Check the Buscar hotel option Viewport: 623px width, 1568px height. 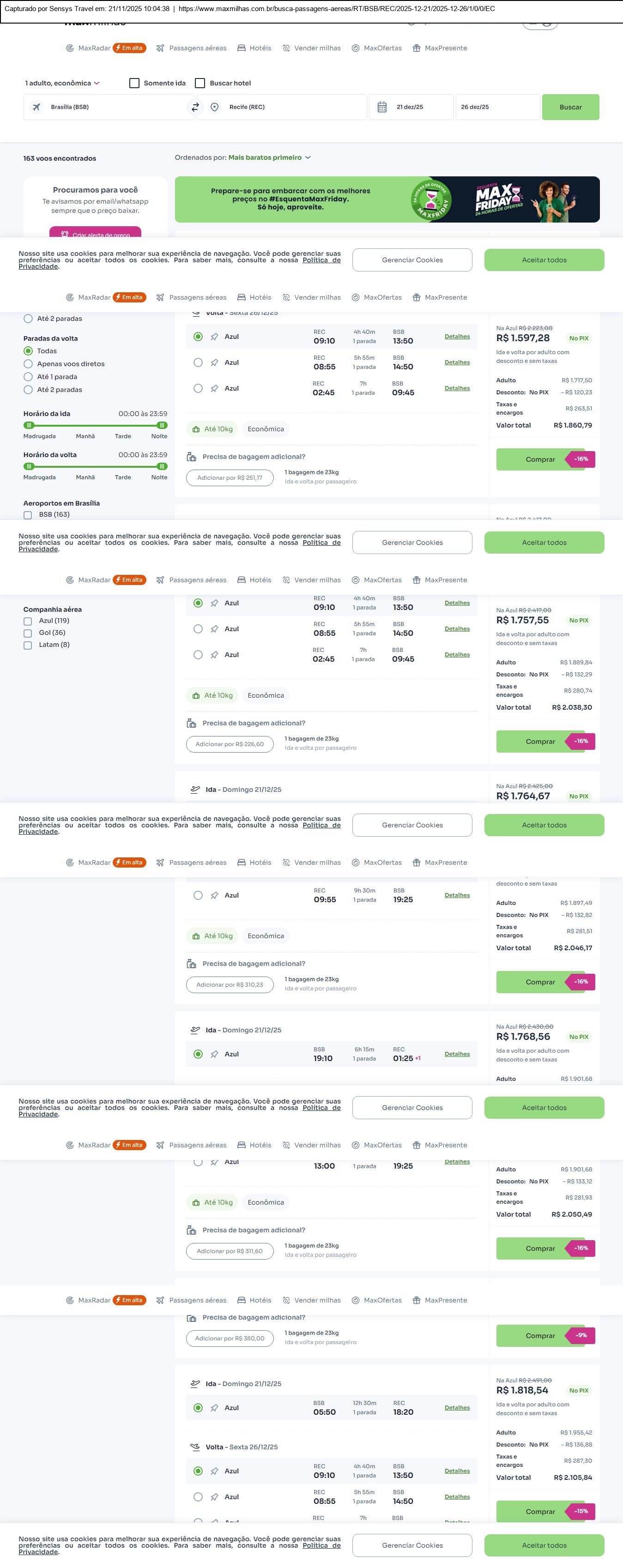pyautogui.click(x=200, y=84)
